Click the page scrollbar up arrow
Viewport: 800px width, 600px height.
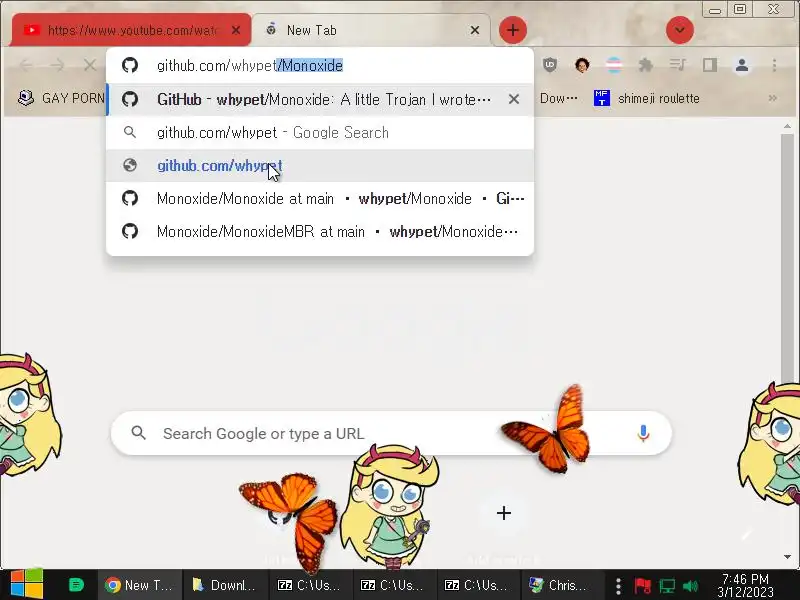tap(787, 126)
